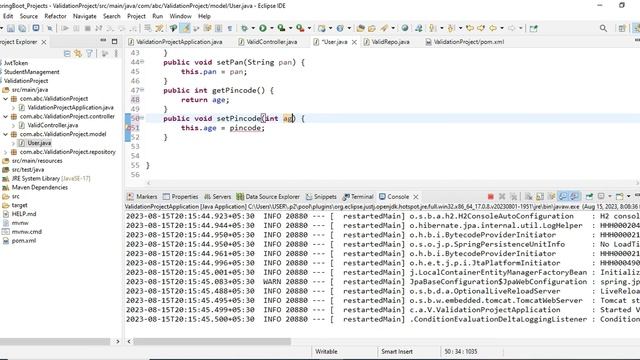640x360 pixels.
Task: Collapse All in Project Explorer
Action: (67, 53)
